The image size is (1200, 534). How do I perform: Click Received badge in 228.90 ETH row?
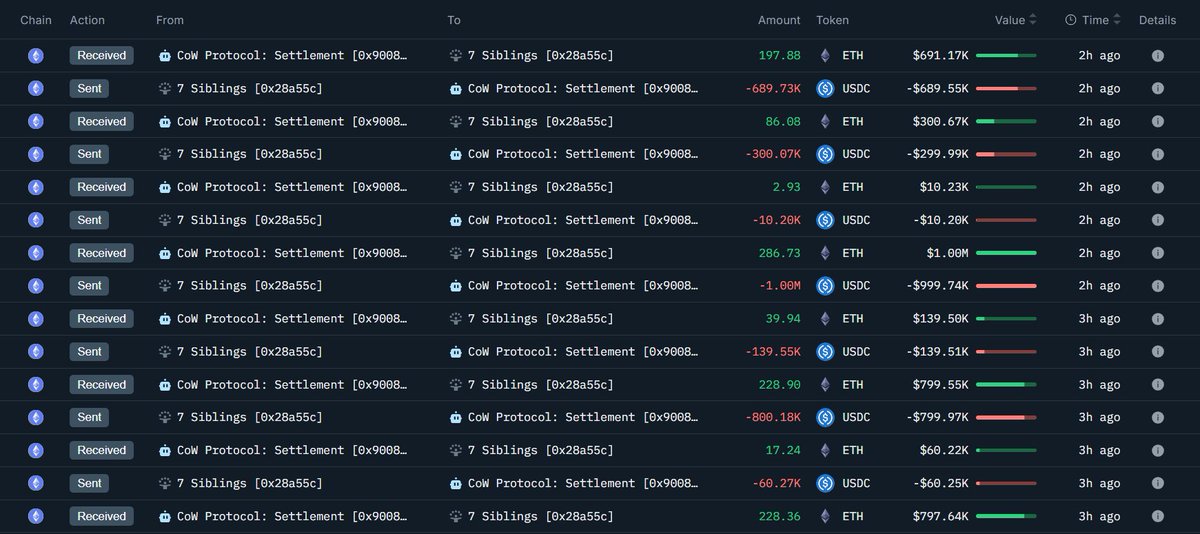[102, 385]
